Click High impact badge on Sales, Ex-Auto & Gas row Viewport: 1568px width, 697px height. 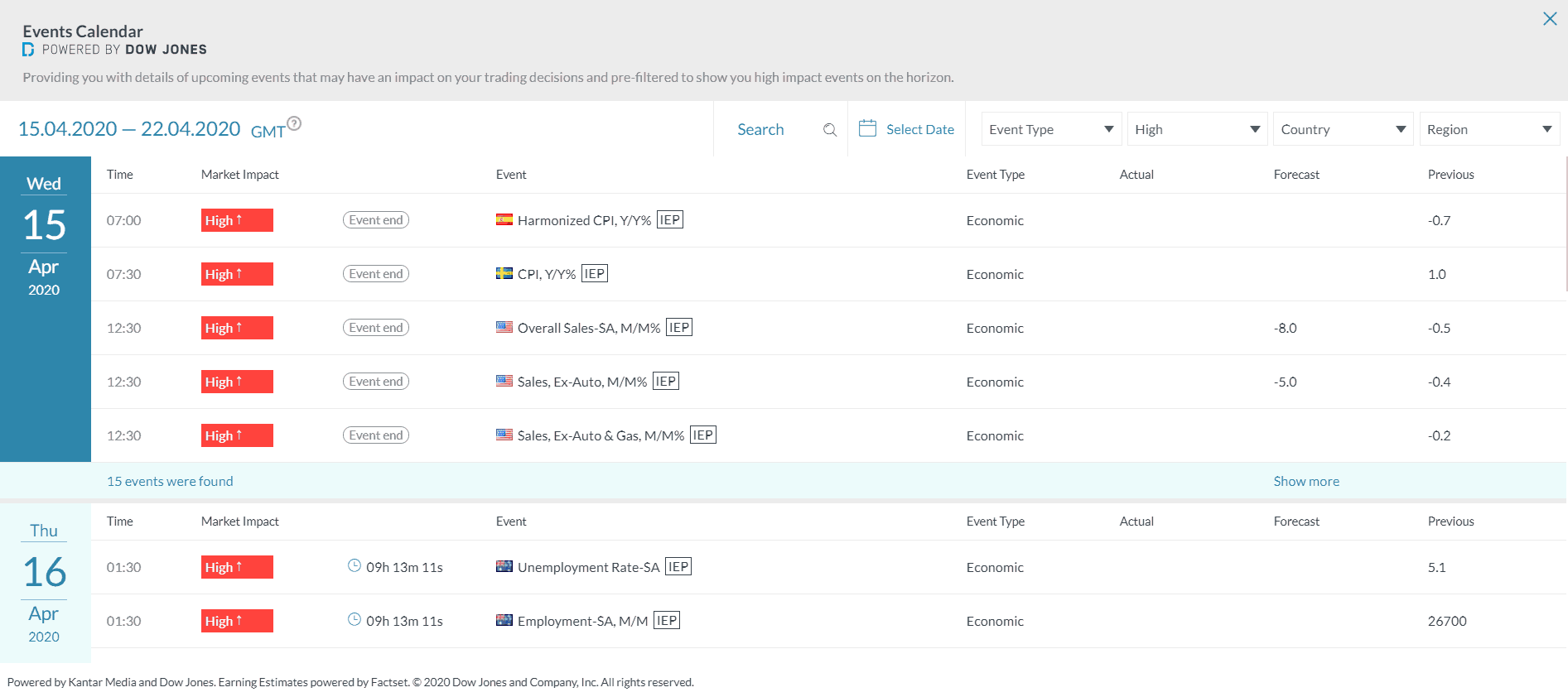pos(237,435)
